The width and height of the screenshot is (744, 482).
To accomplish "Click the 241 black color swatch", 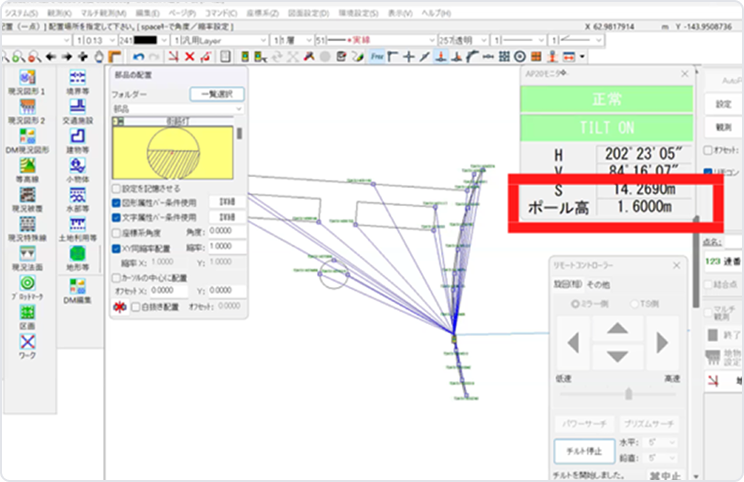I will [x=145, y=40].
